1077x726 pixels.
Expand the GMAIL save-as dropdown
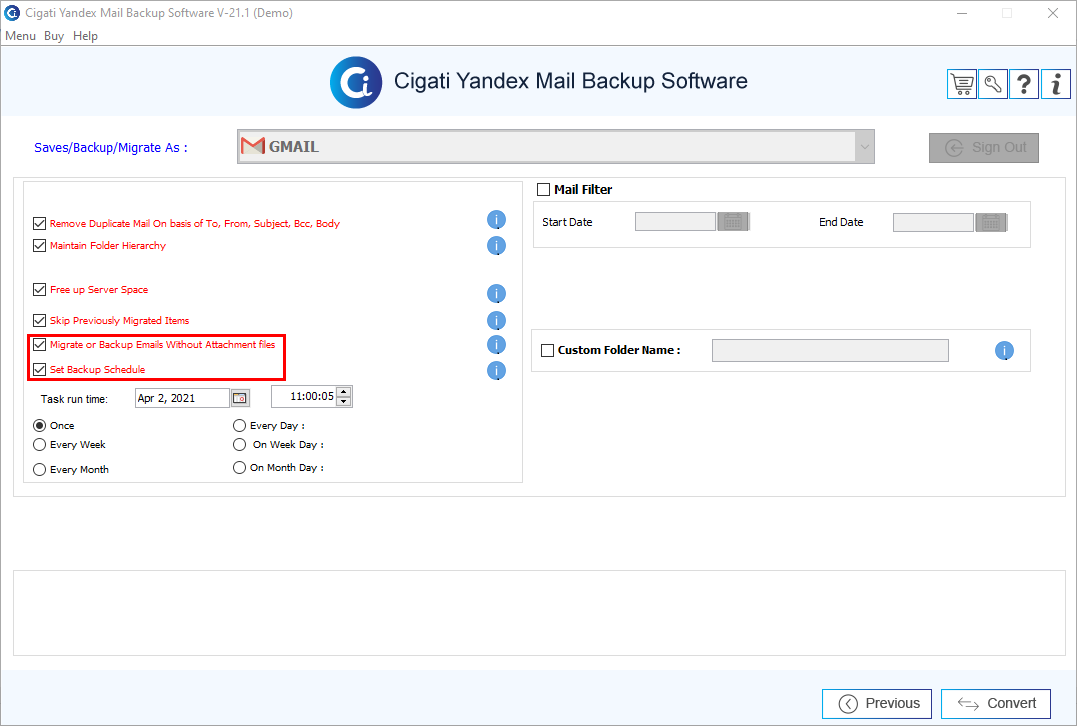tap(864, 146)
